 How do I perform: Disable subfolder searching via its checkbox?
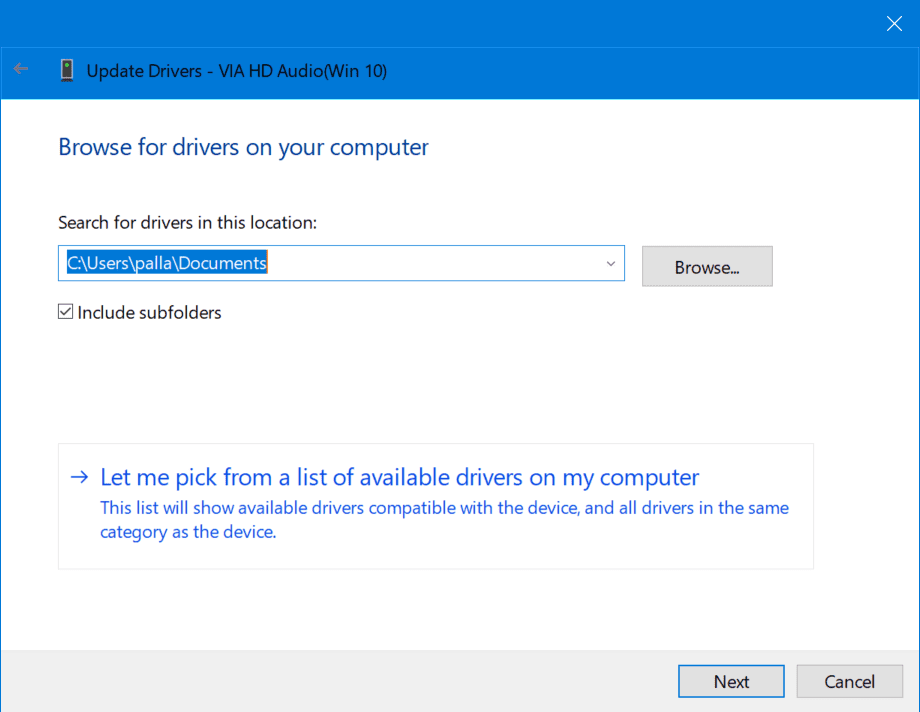click(x=65, y=311)
